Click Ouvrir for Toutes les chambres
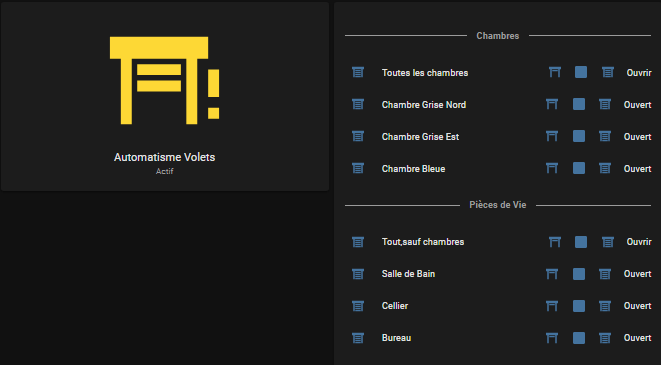Viewport: 661px width, 365px height. pos(639,73)
